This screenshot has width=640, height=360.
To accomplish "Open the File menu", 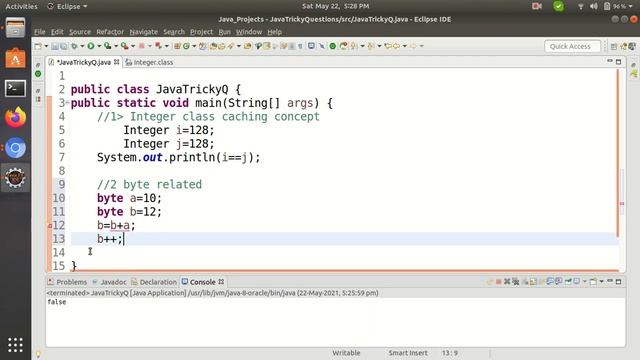I will click(40, 32).
